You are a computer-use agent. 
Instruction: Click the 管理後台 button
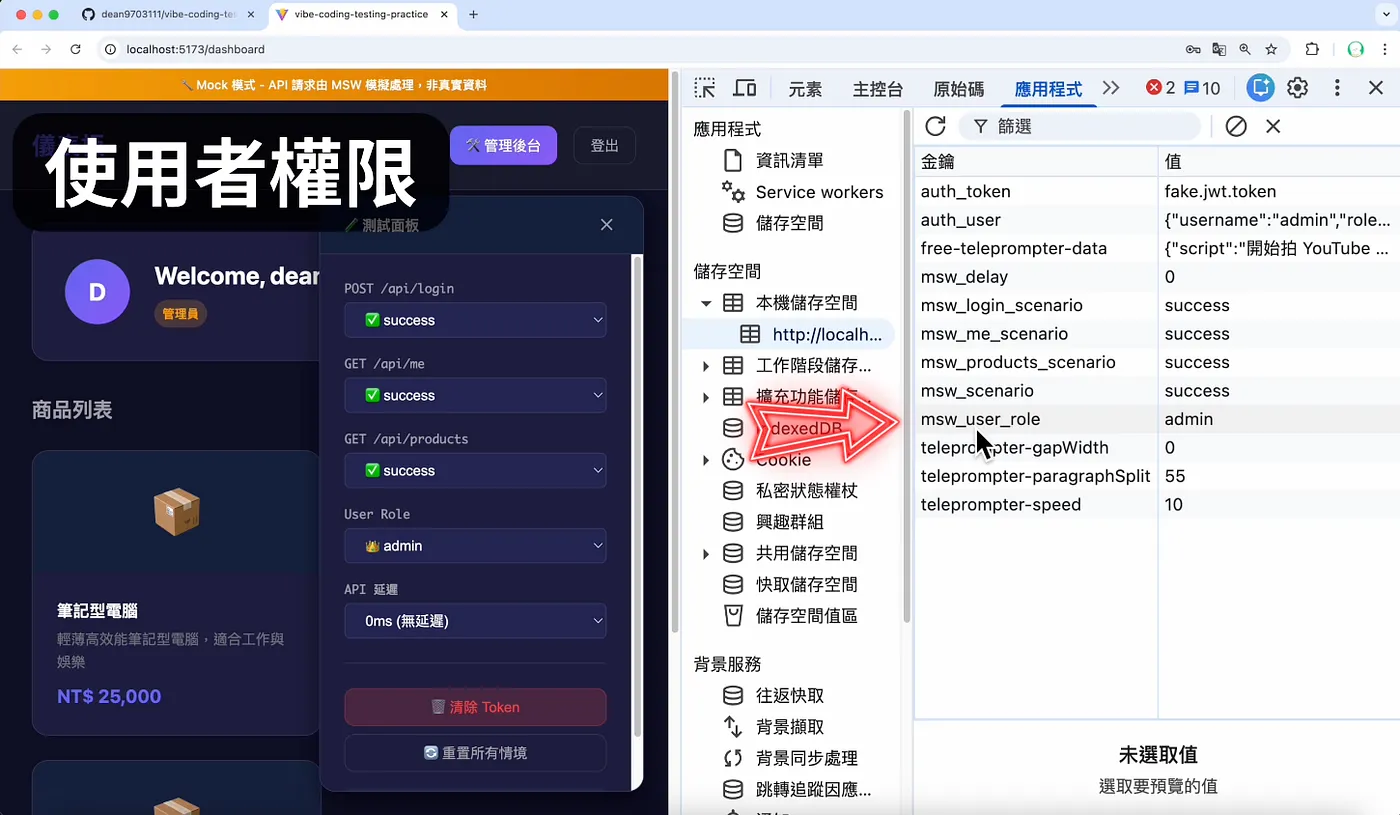point(503,146)
